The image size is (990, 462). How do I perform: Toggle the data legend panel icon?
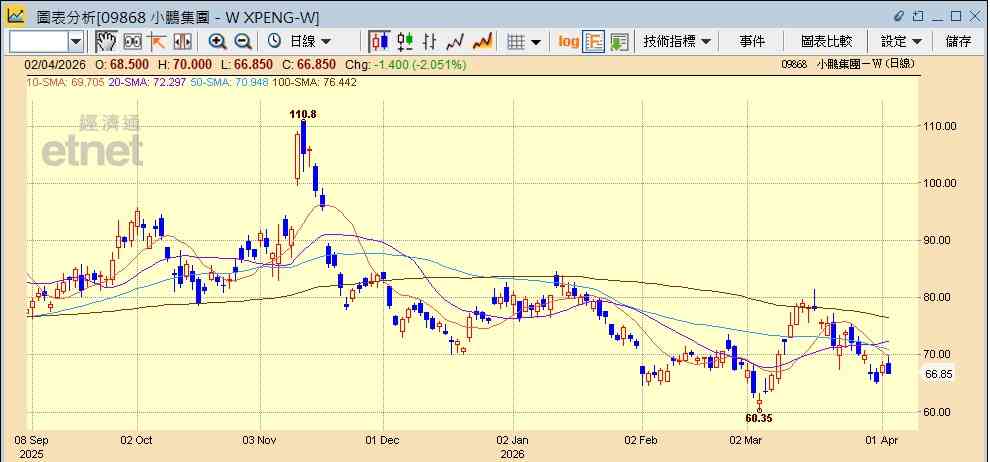(593, 42)
